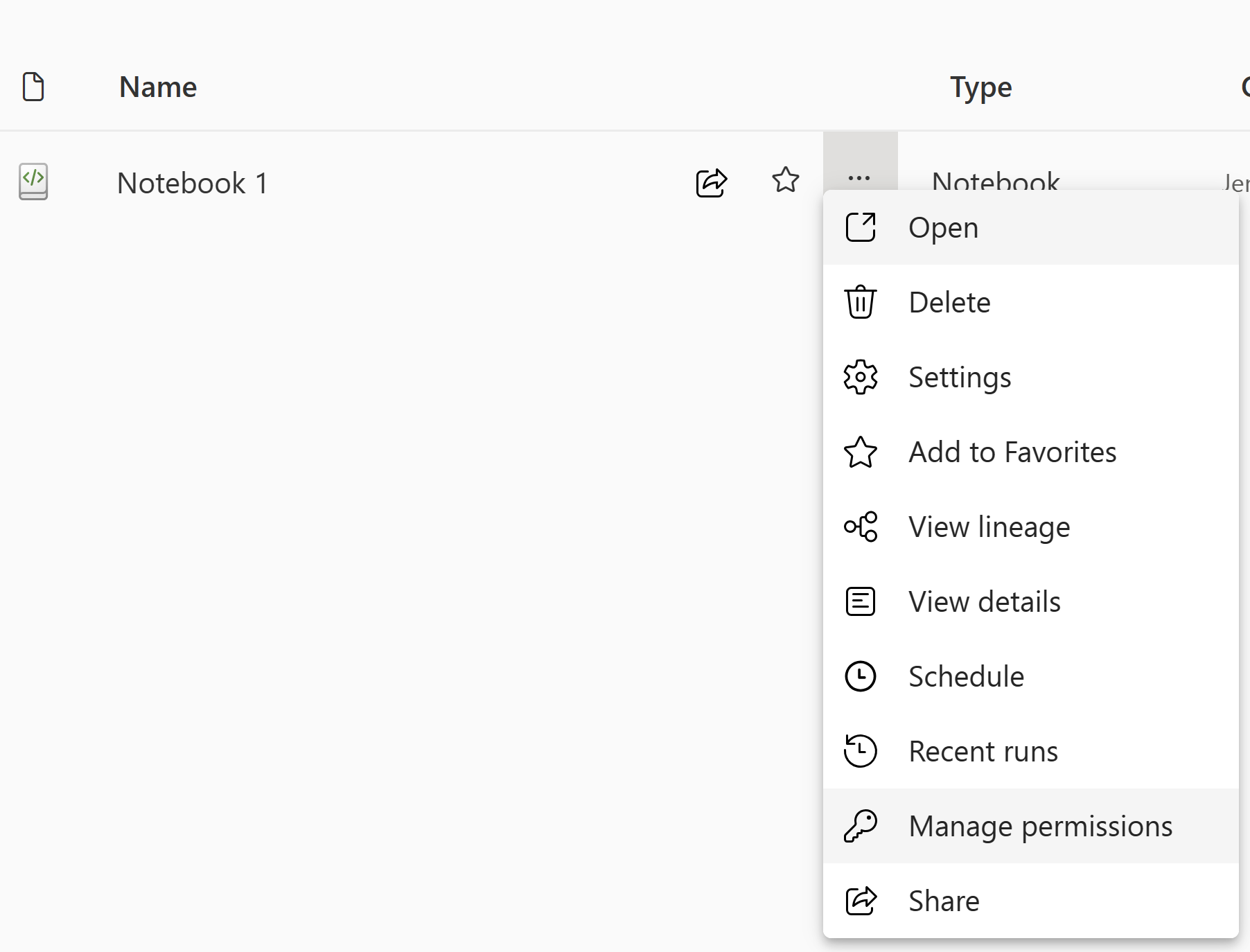The image size is (1250, 952).
Task: Open Schedule from the context menu
Action: point(966,677)
